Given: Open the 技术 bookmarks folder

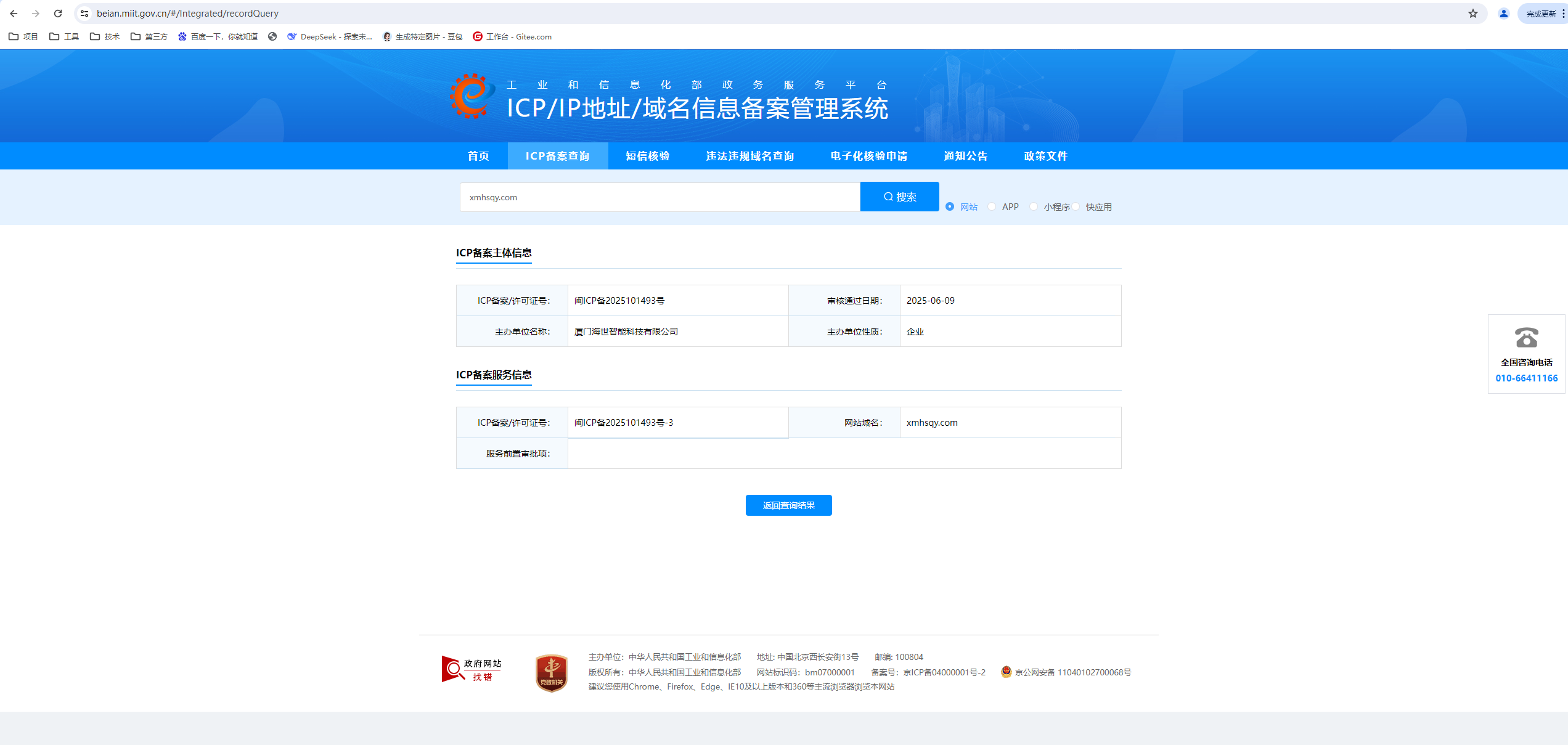Looking at the screenshot, I should tap(105, 37).
